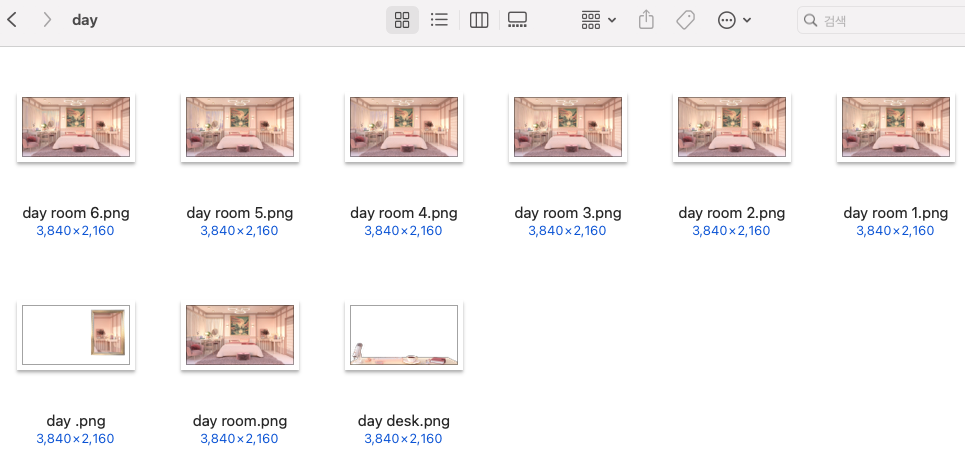
Task: Click the file name day desk.png
Action: [x=404, y=421]
